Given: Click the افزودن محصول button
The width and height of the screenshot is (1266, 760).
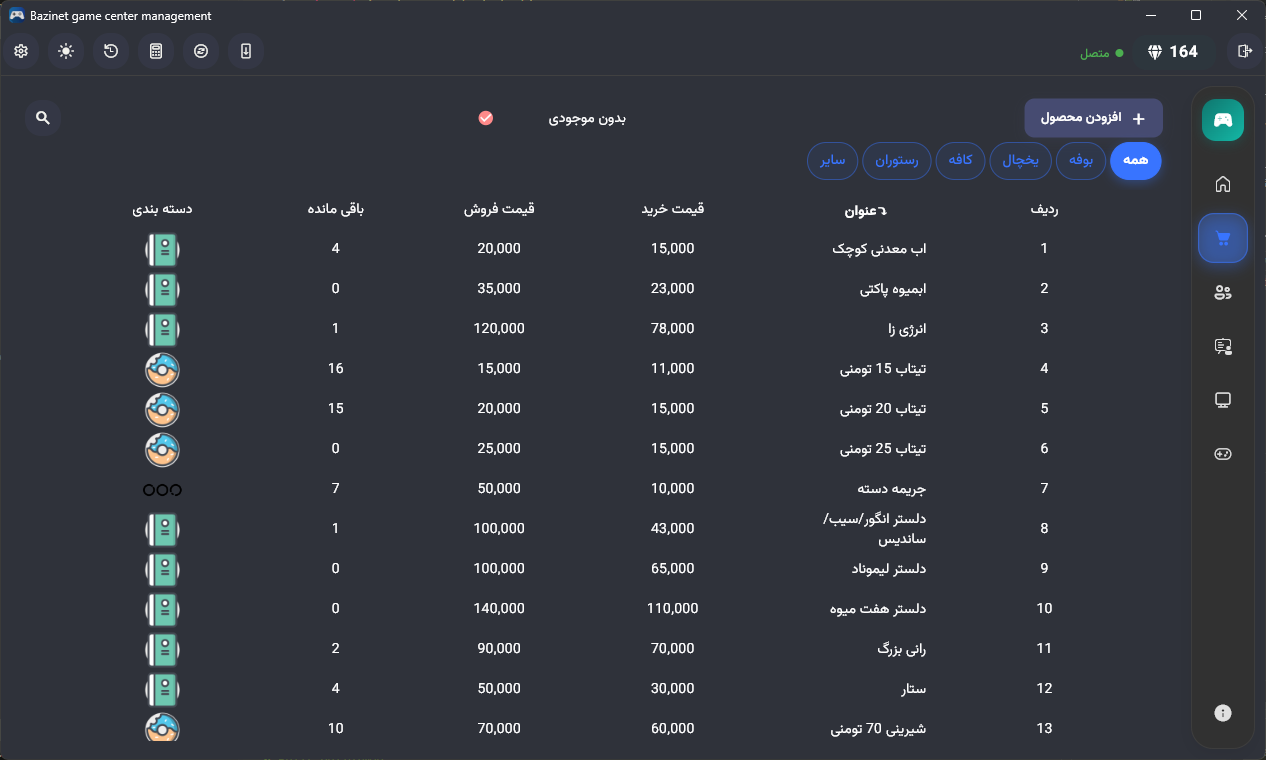Looking at the screenshot, I should pyautogui.click(x=1094, y=118).
